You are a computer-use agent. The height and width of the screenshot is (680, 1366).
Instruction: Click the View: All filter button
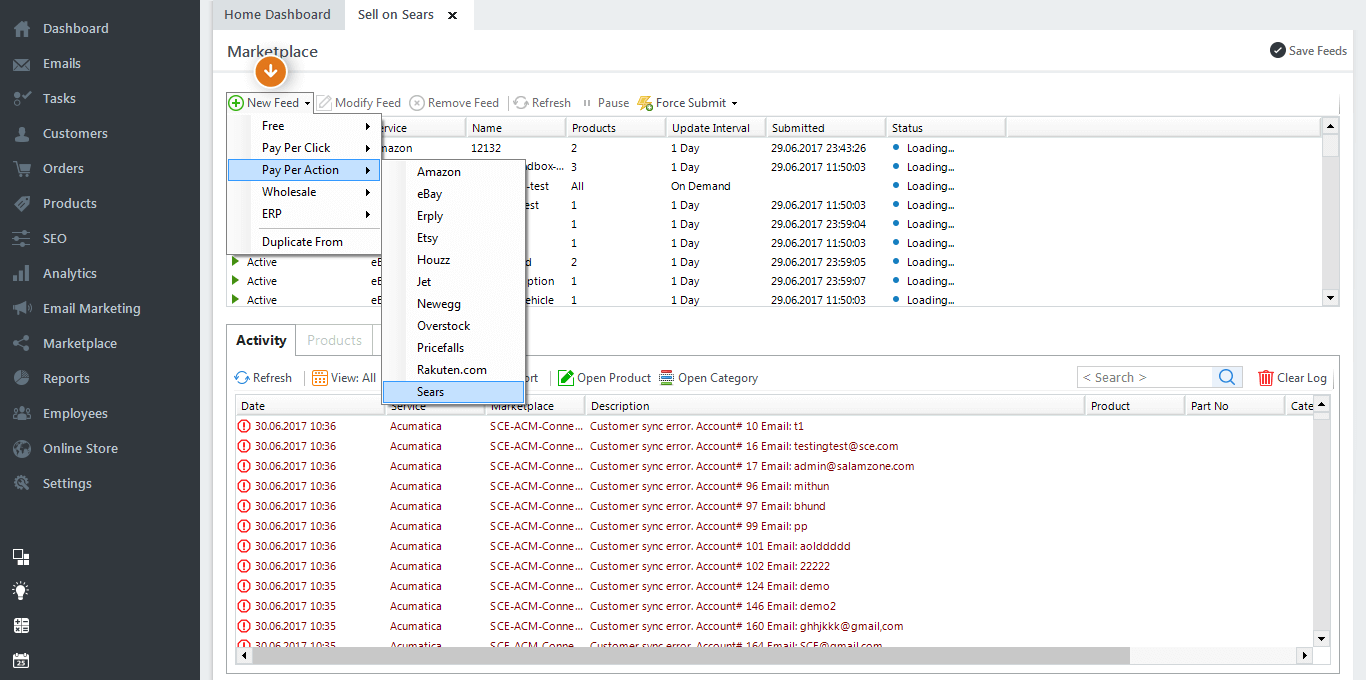pos(345,378)
